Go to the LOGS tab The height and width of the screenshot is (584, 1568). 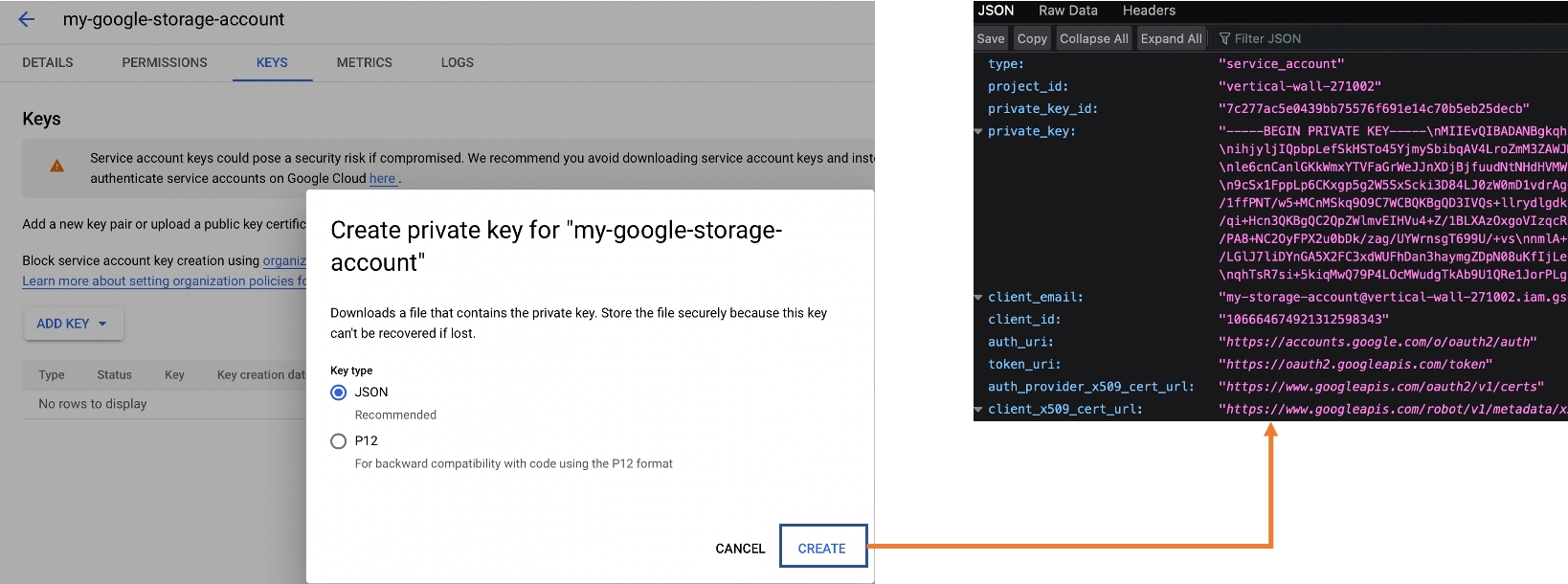click(457, 62)
